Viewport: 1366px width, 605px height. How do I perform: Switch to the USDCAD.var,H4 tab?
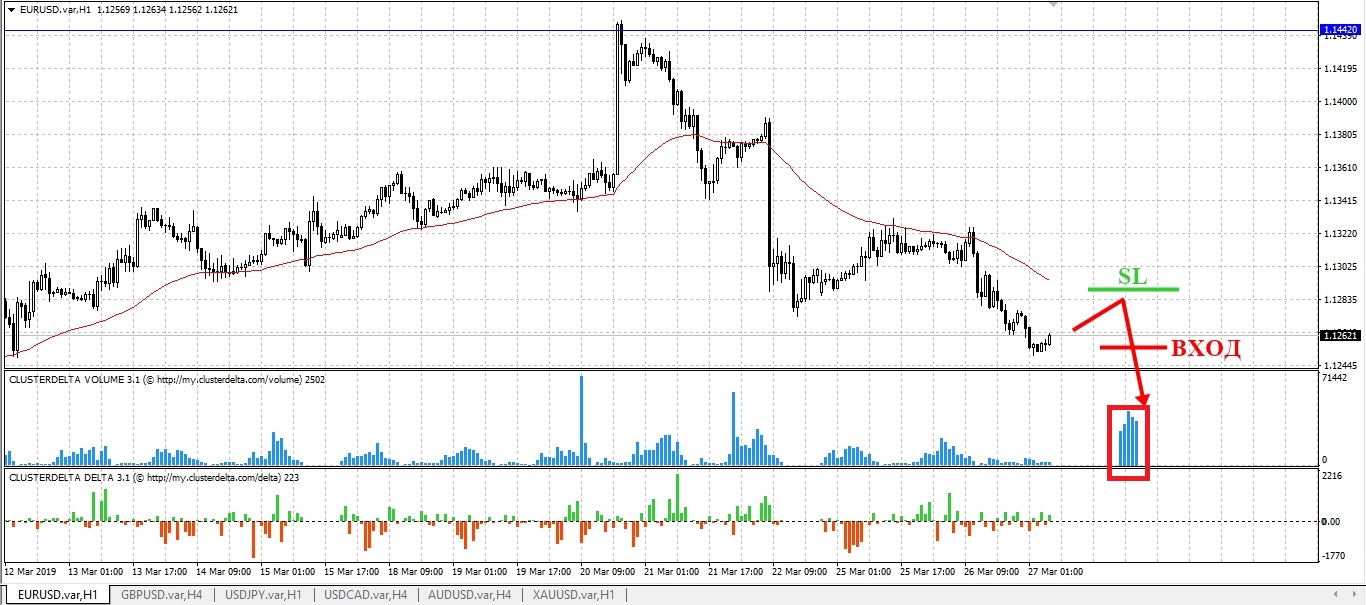365,595
